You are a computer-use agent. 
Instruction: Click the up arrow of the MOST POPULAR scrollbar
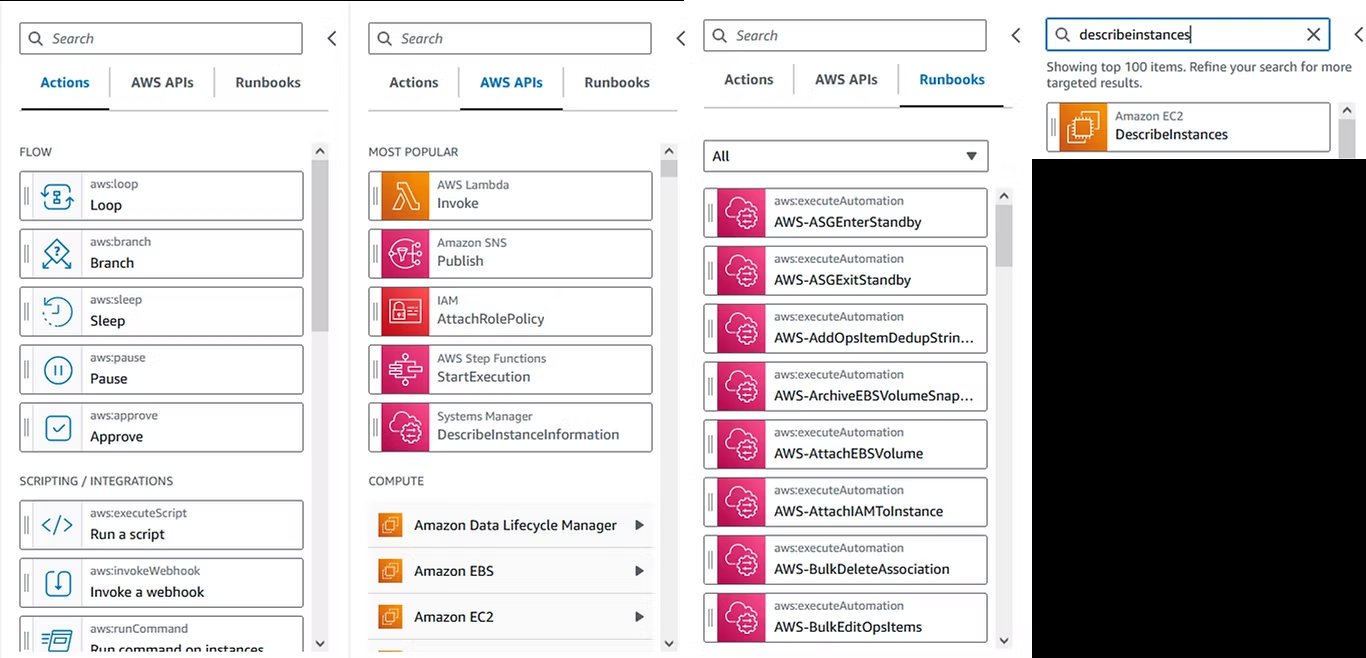coord(669,151)
